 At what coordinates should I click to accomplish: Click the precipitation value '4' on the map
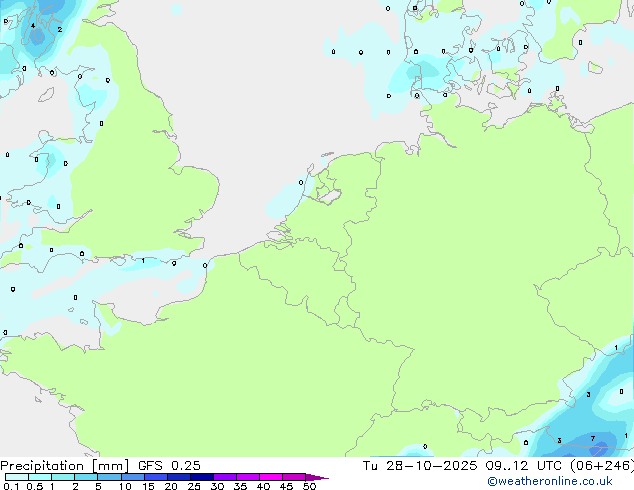(x=33, y=25)
